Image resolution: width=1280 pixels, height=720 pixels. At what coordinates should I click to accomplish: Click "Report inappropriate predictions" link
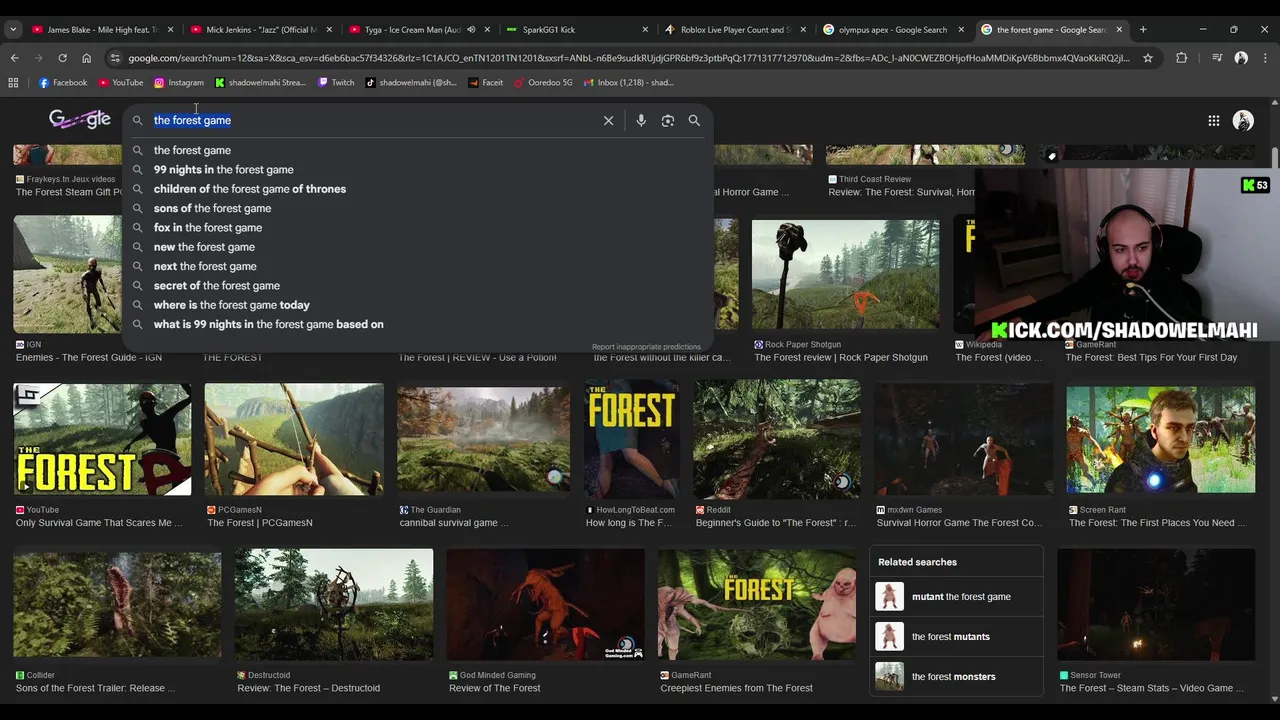(646, 347)
